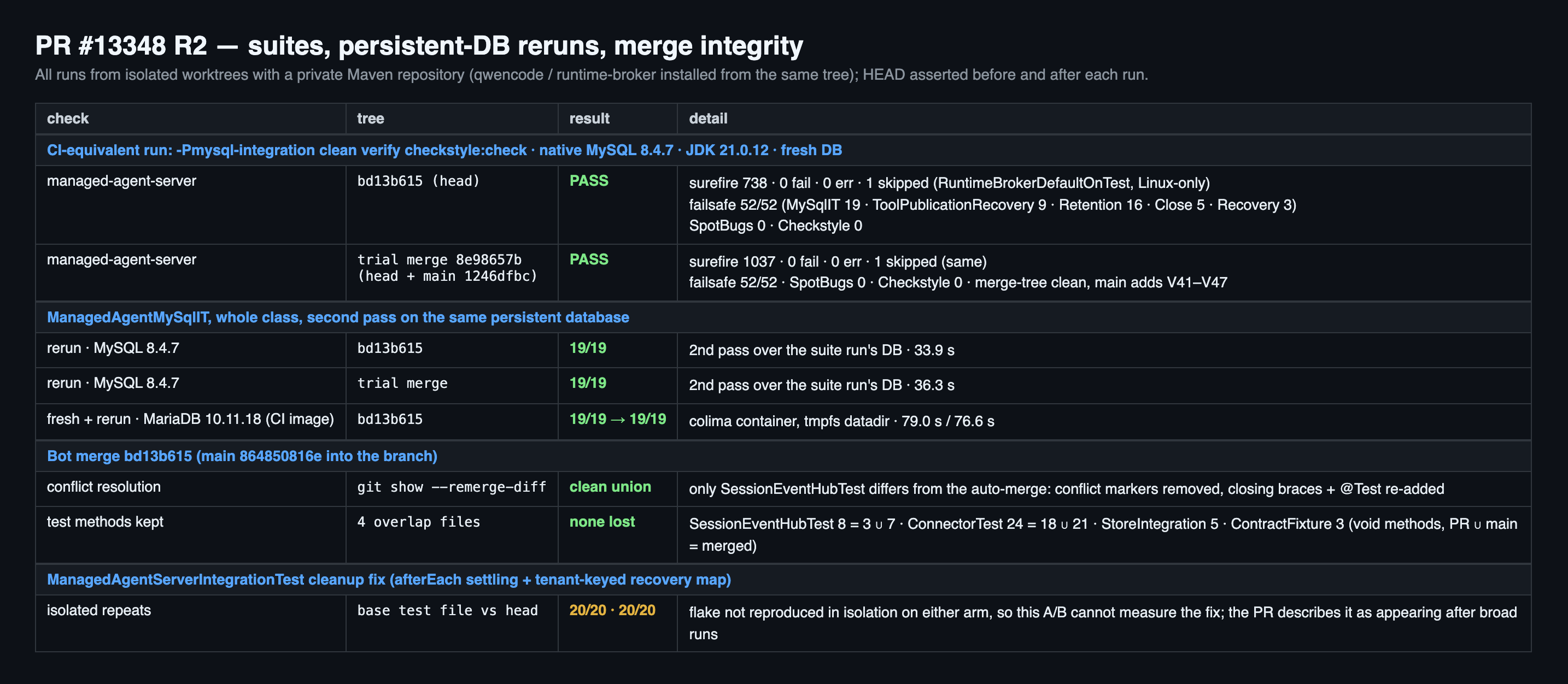
Task: Select the 'result' column header
Action: (589, 119)
